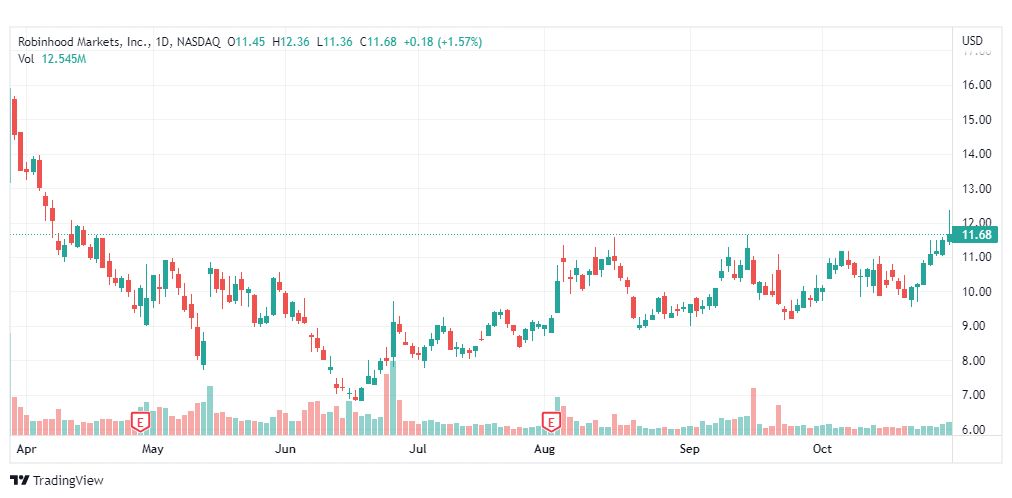Image resolution: width=1012 pixels, height=498 pixels.
Task: Click the earnings marker near August
Action: 551,422
